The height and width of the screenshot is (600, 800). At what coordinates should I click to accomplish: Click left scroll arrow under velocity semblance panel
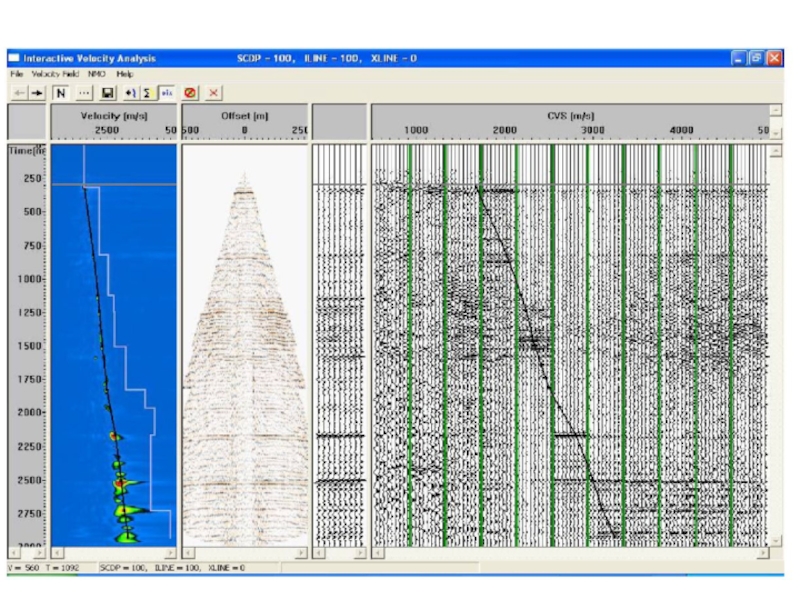pyautogui.click(x=56, y=552)
